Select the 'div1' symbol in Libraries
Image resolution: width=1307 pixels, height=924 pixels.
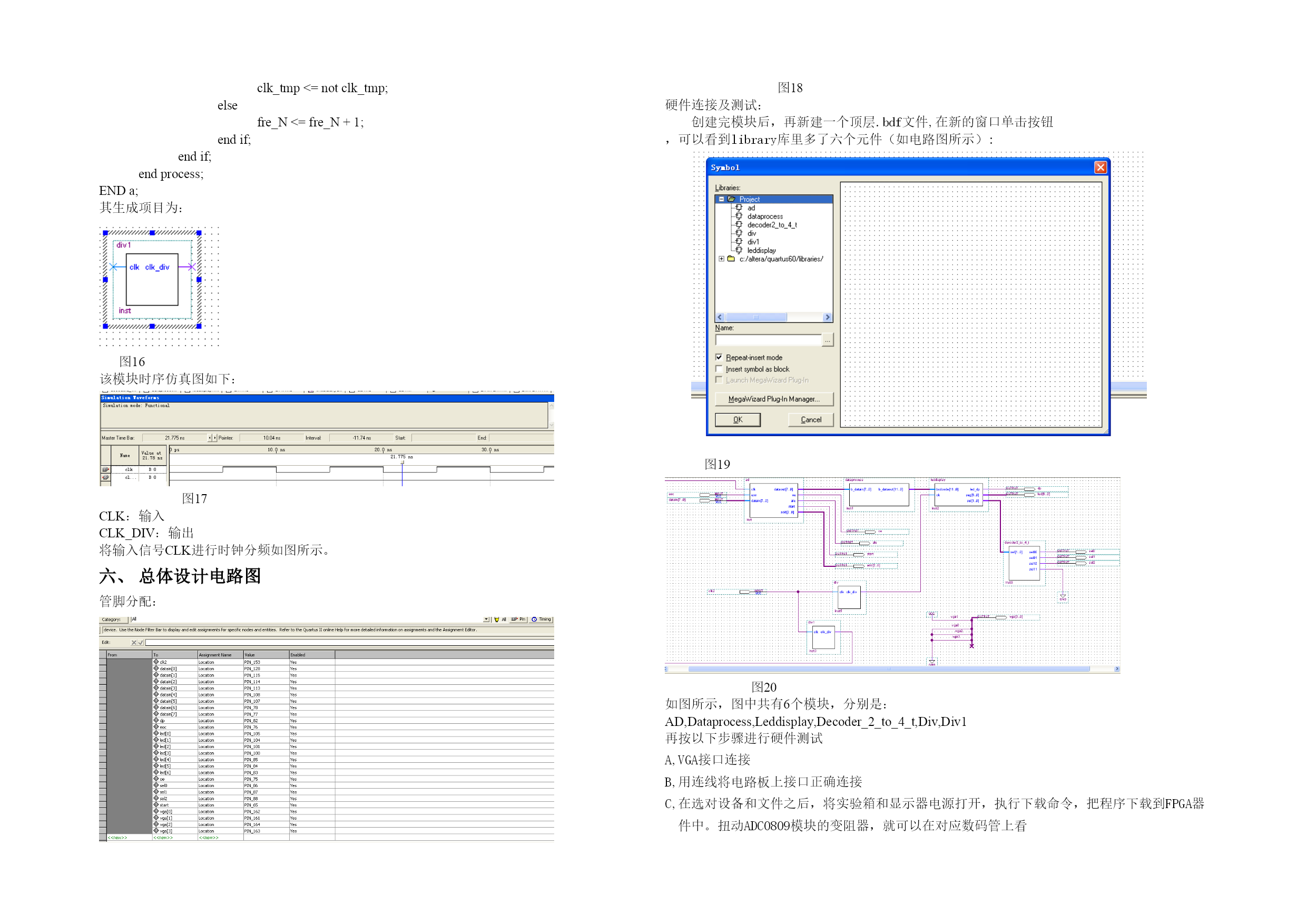pos(753,242)
